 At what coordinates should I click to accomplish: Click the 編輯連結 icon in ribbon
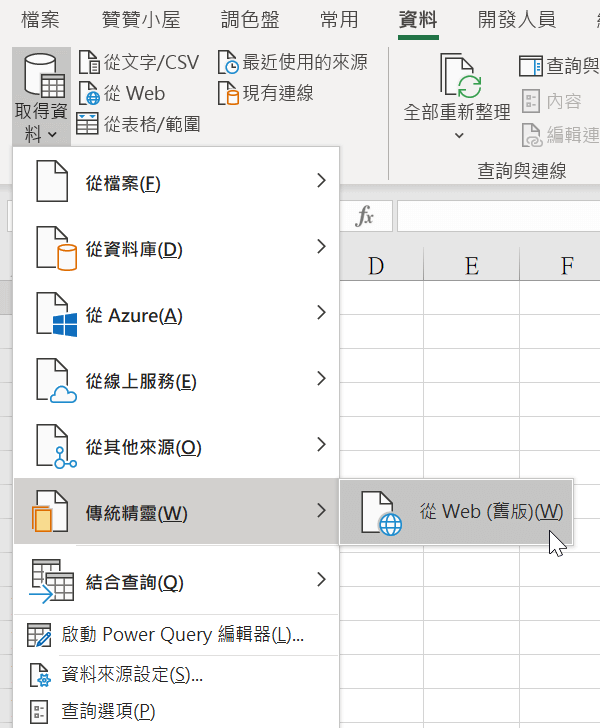(x=532, y=135)
